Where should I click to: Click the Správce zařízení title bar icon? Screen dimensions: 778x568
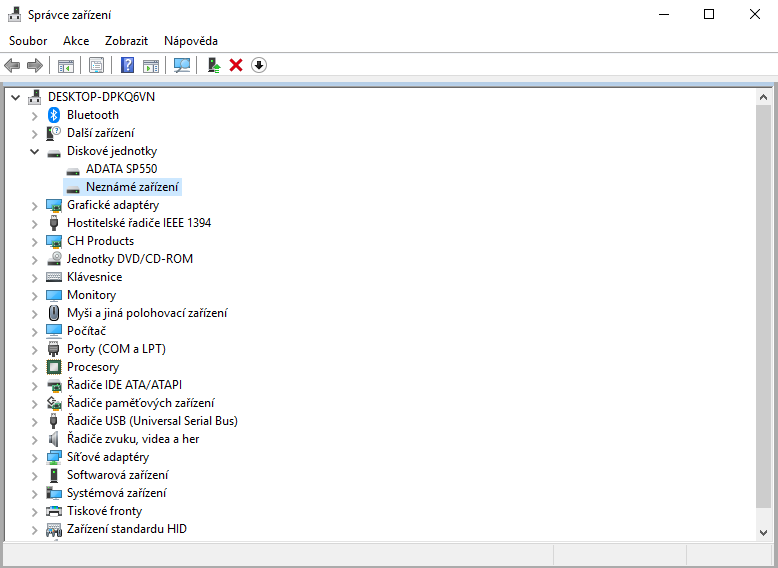[14, 14]
